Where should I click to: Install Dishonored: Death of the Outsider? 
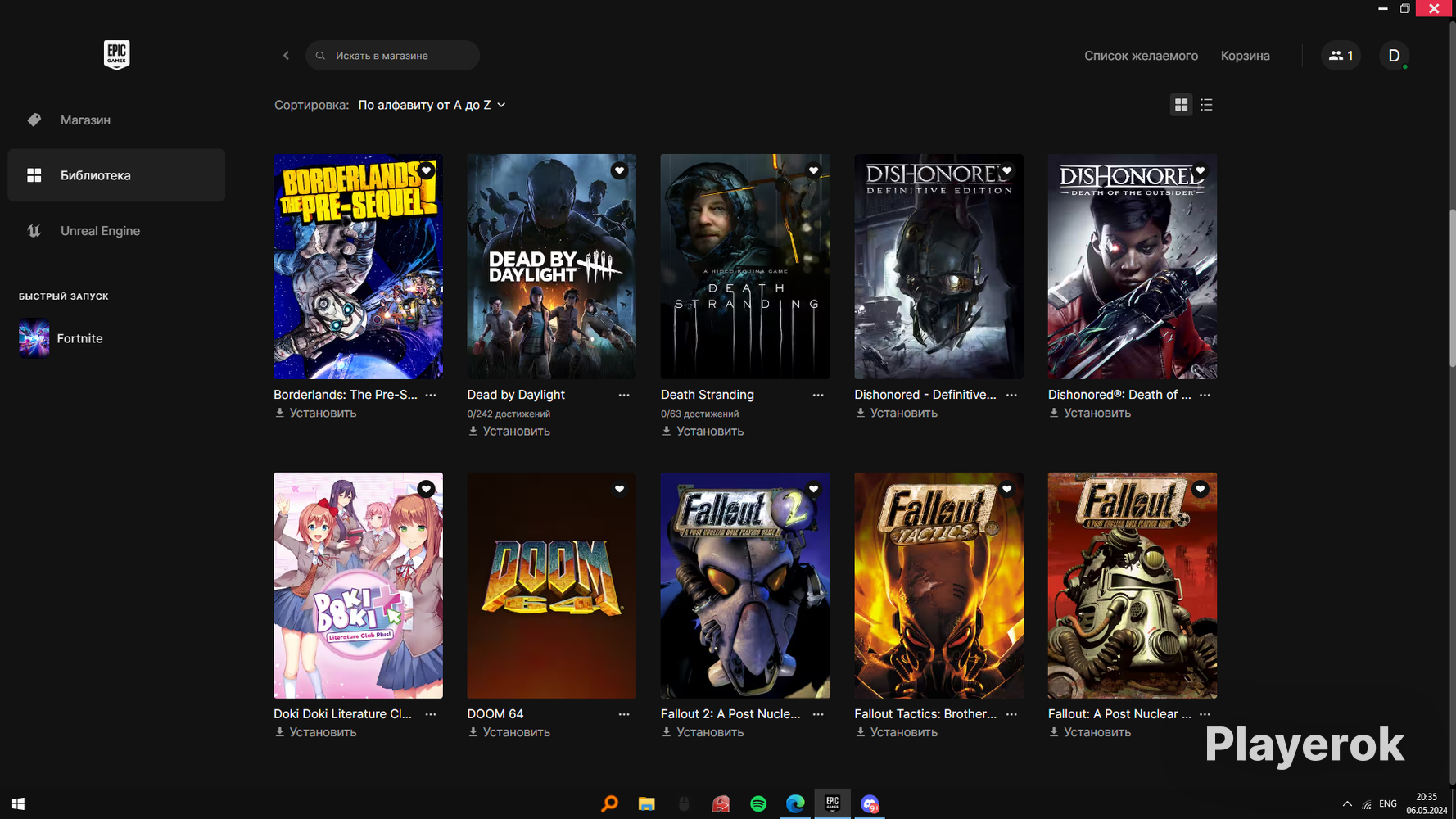(x=1090, y=413)
